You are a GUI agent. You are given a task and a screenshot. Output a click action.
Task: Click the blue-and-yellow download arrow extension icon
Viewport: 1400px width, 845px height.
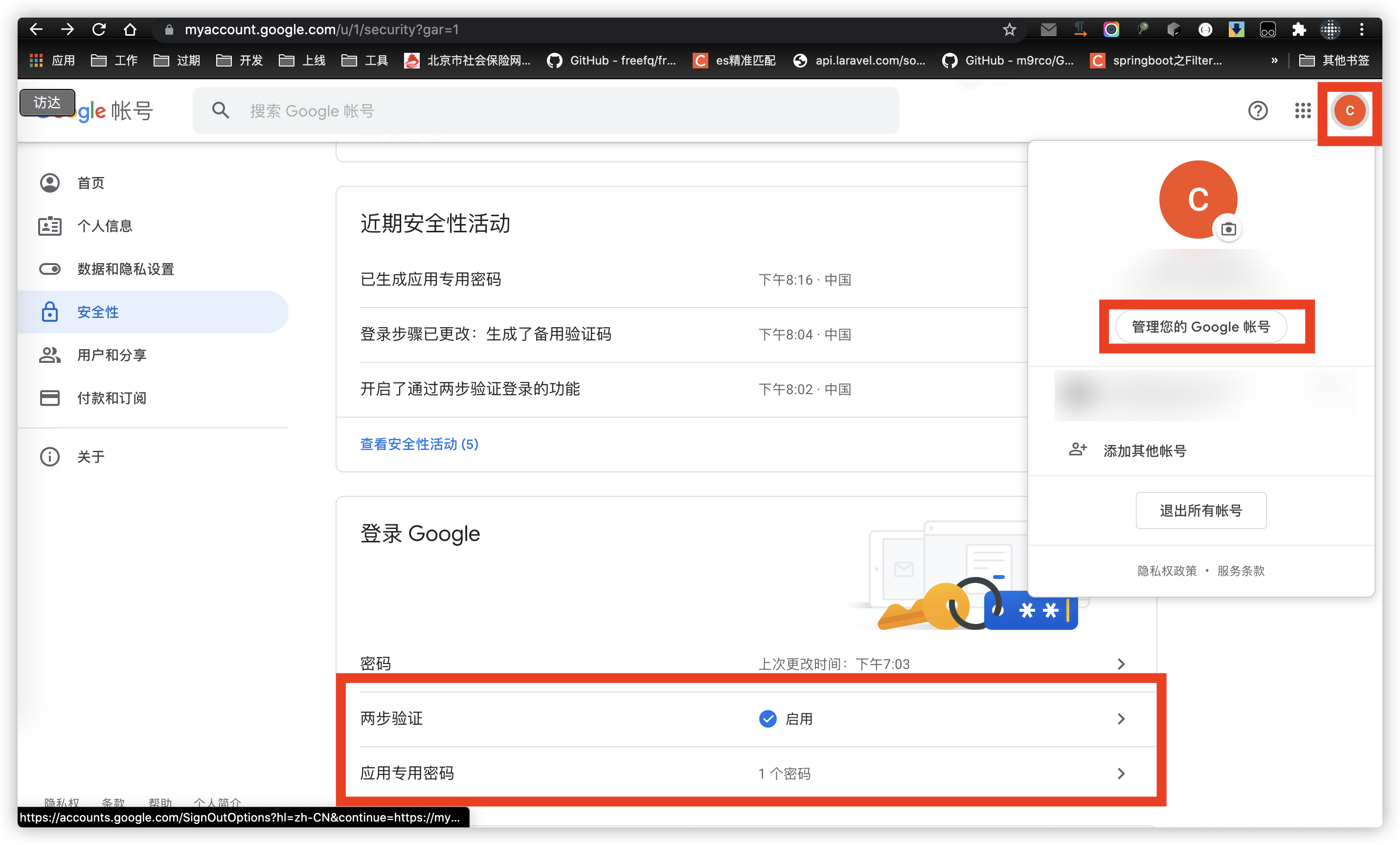click(1236, 29)
